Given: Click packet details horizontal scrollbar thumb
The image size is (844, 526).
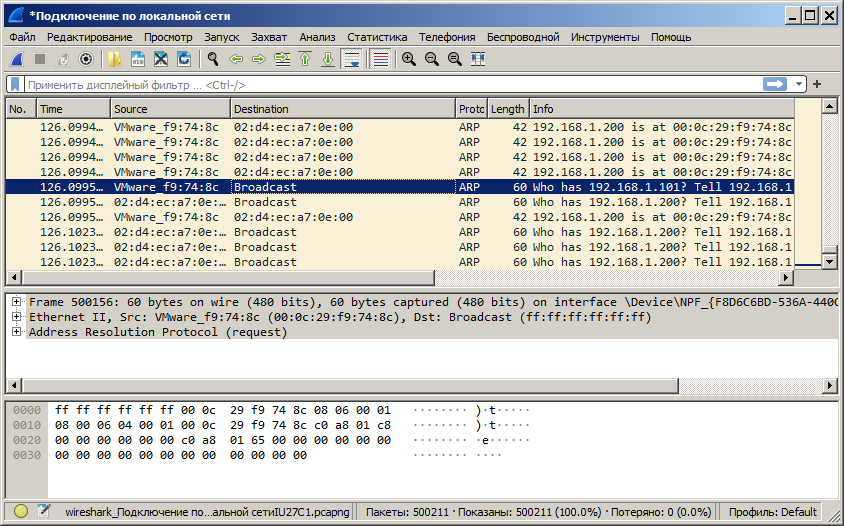Looking at the screenshot, I should click(x=350, y=385).
